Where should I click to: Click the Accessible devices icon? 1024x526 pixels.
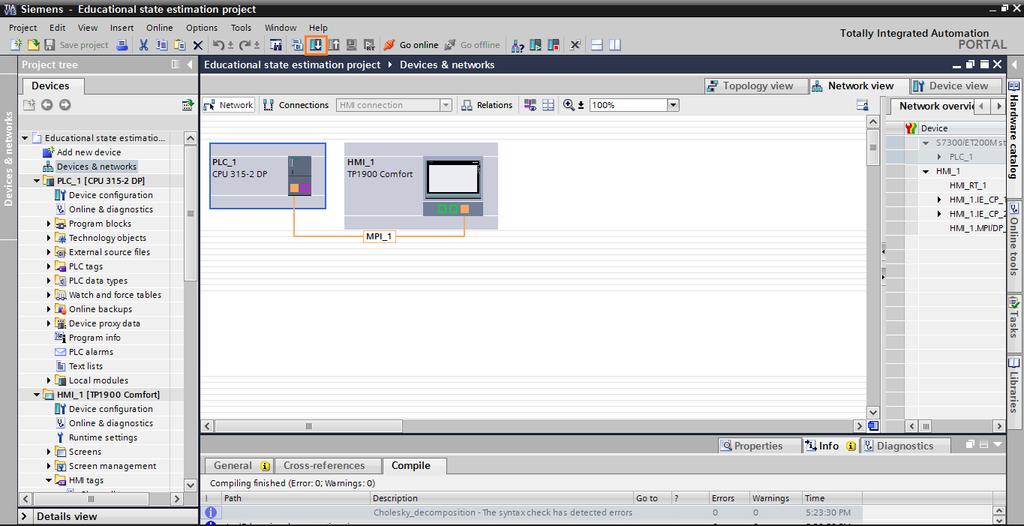point(518,45)
